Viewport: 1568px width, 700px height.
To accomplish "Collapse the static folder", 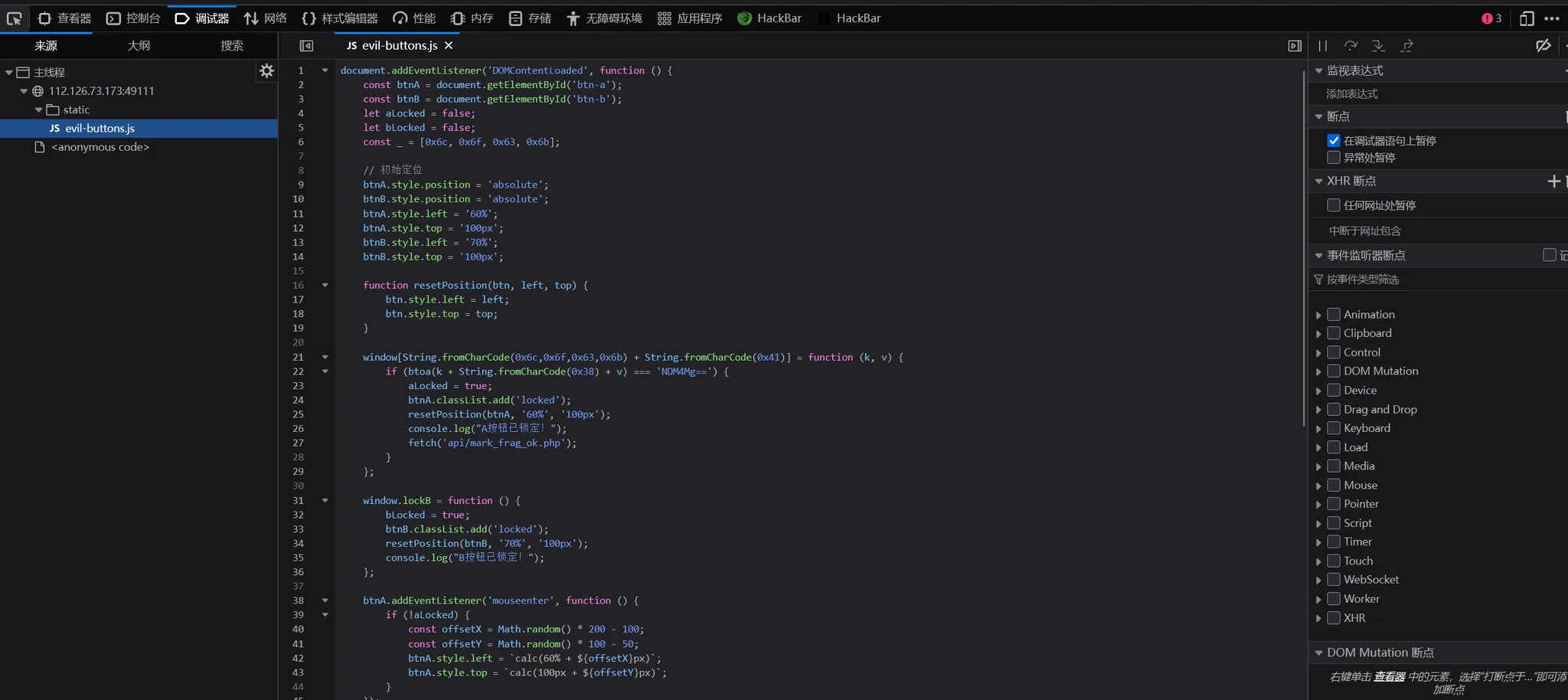I will [38, 110].
